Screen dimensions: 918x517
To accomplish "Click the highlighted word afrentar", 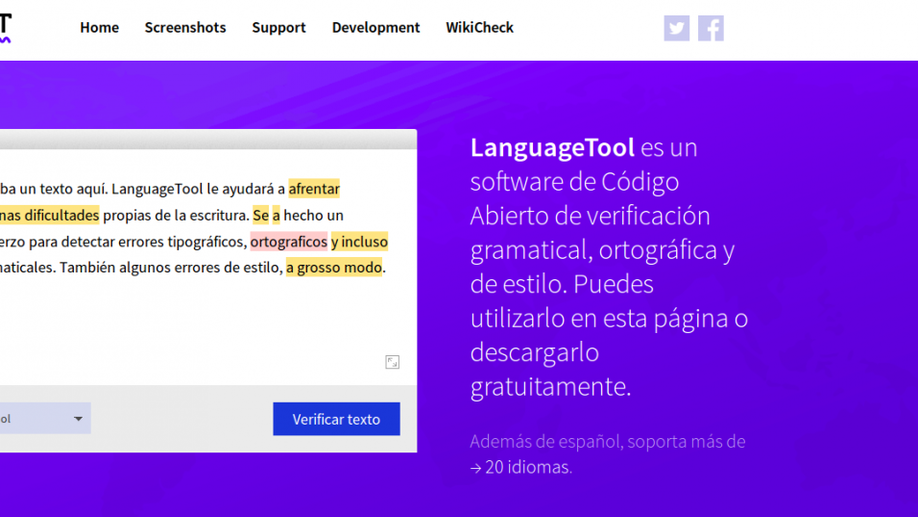I will click(314, 189).
